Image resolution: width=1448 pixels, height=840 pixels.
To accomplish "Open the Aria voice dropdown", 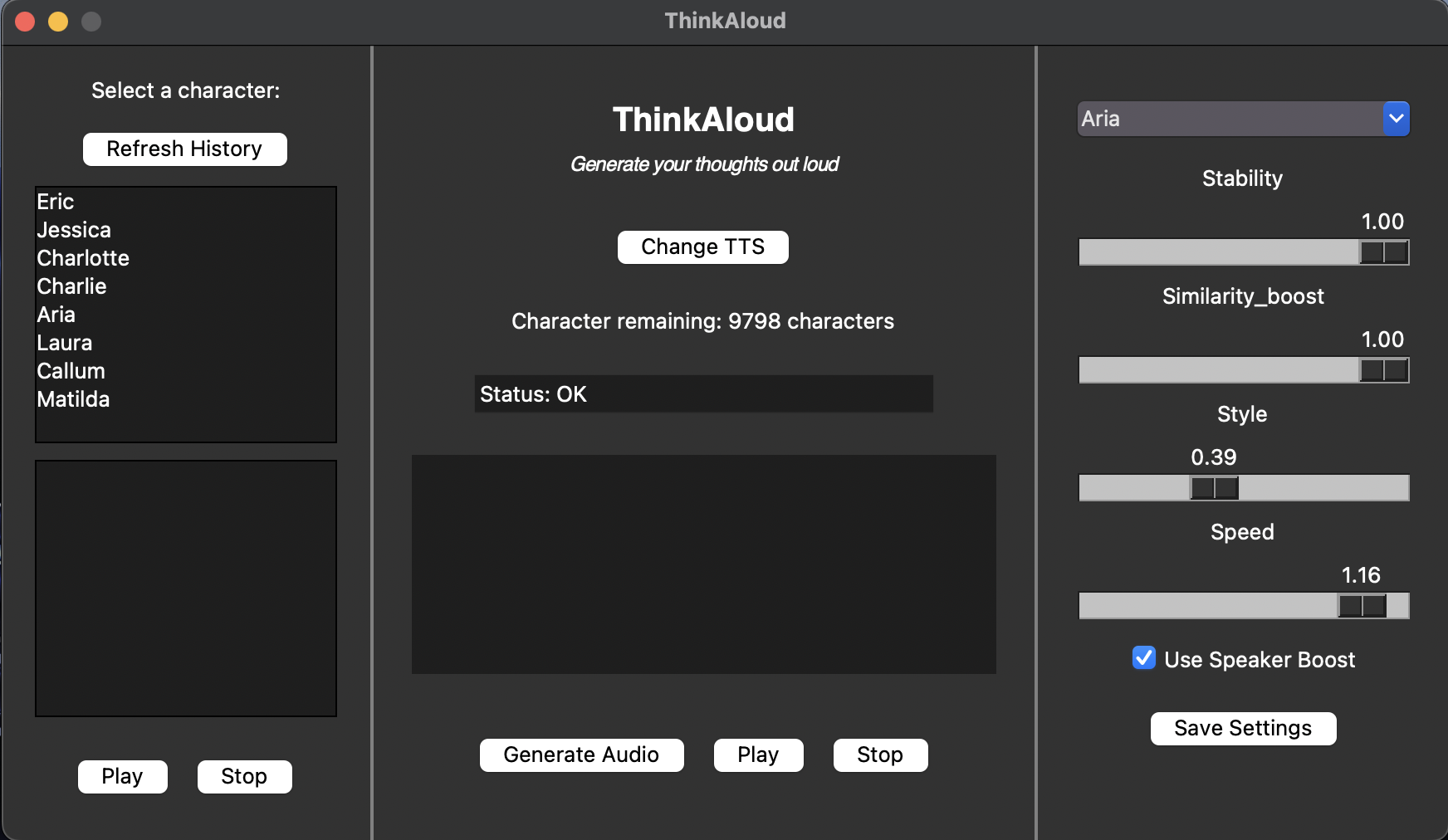I will [x=1243, y=119].
